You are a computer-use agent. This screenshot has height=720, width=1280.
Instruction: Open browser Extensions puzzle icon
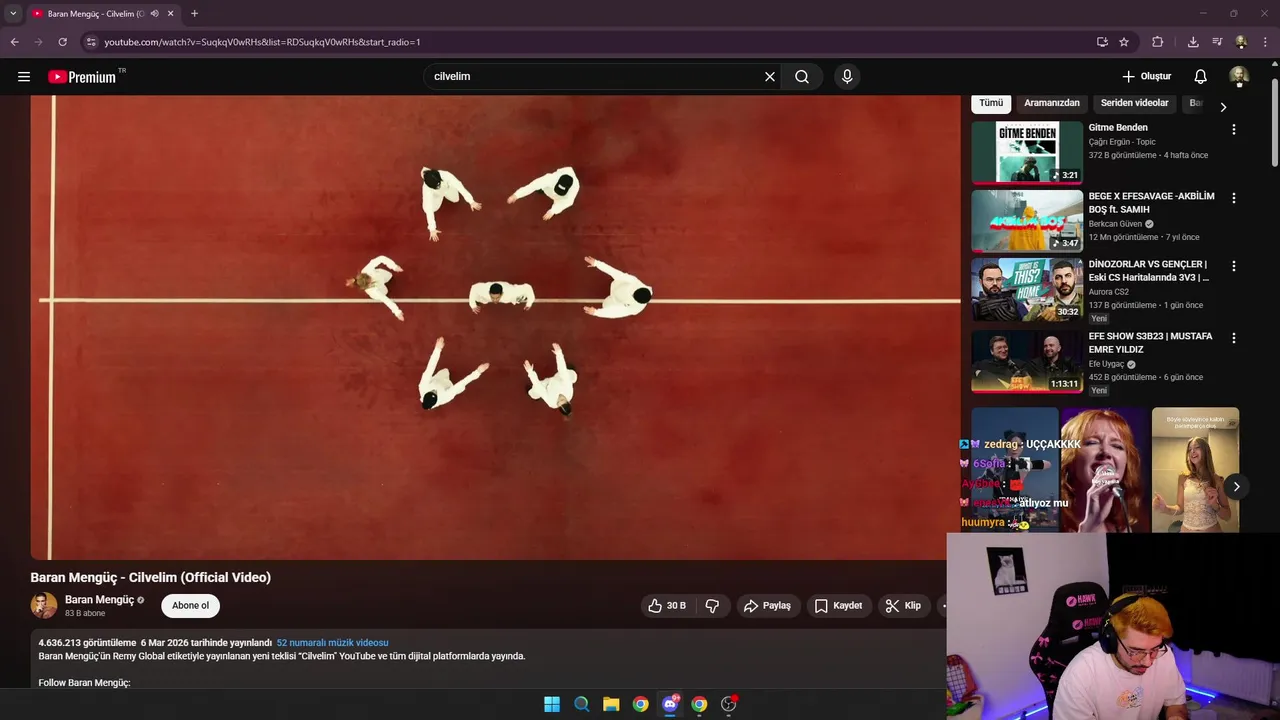pos(1158,42)
